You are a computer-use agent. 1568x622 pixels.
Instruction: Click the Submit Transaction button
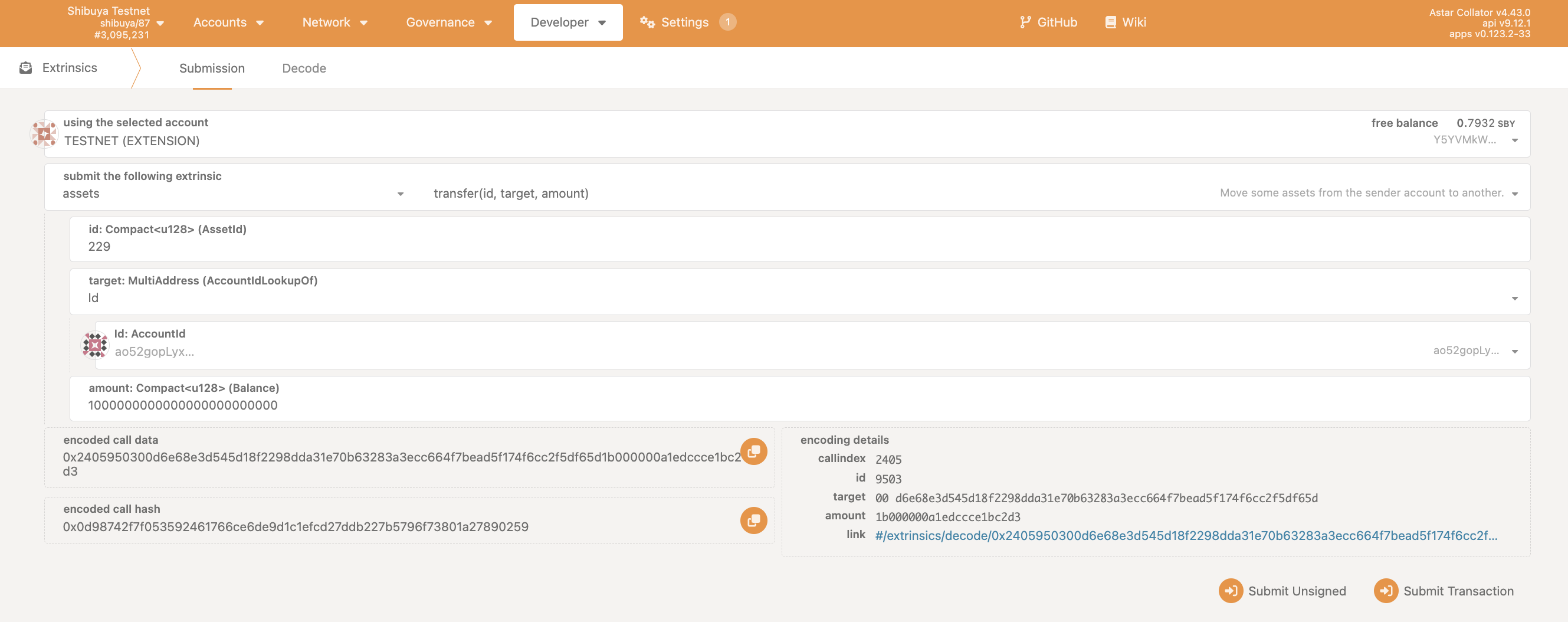[x=1444, y=590]
